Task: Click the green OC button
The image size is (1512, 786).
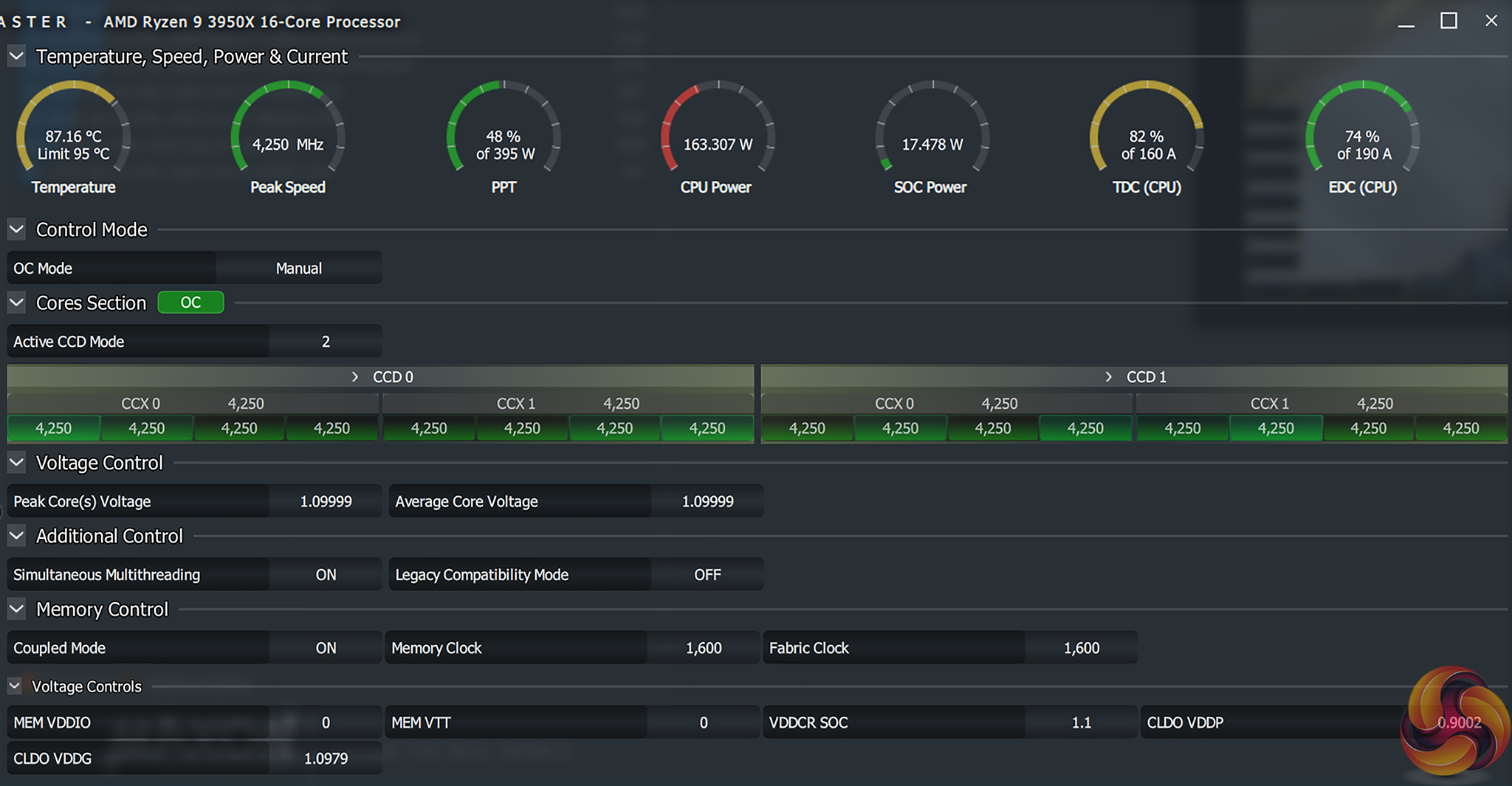Action: point(190,303)
